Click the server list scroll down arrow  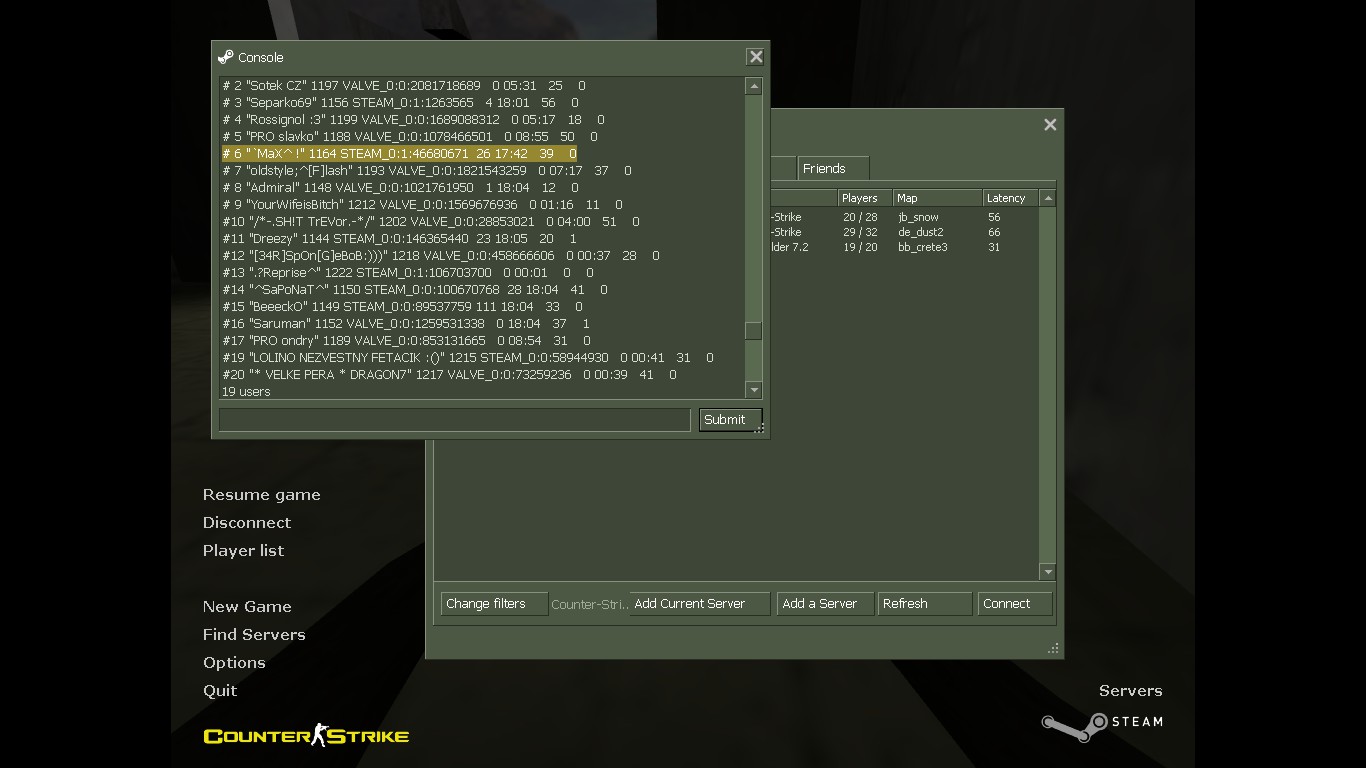1048,572
